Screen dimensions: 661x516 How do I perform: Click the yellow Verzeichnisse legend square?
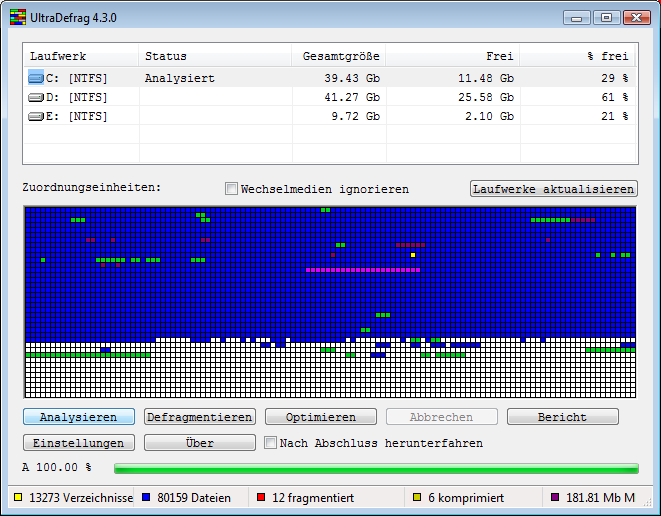(x=18, y=497)
